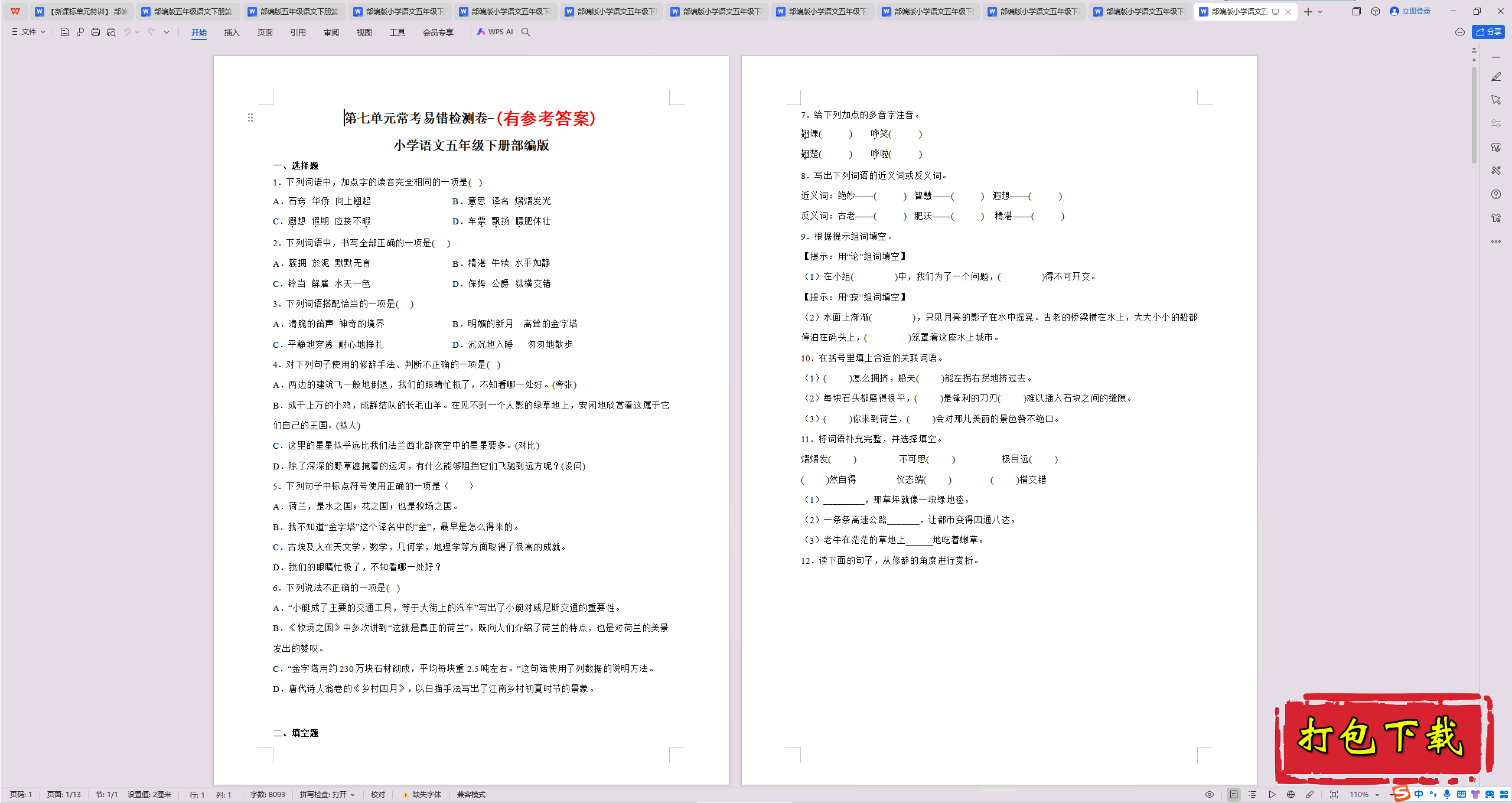
Task: Open spell check status dropdown
Action: pyautogui.click(x=327, y=795)
